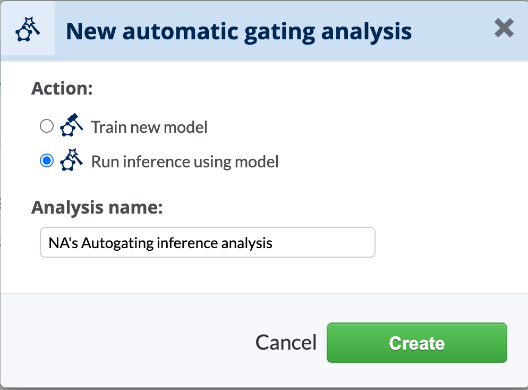Click the word Autogating in the name field
The height and width of the screenshot is (390, 528).
(x=118, y=243)
